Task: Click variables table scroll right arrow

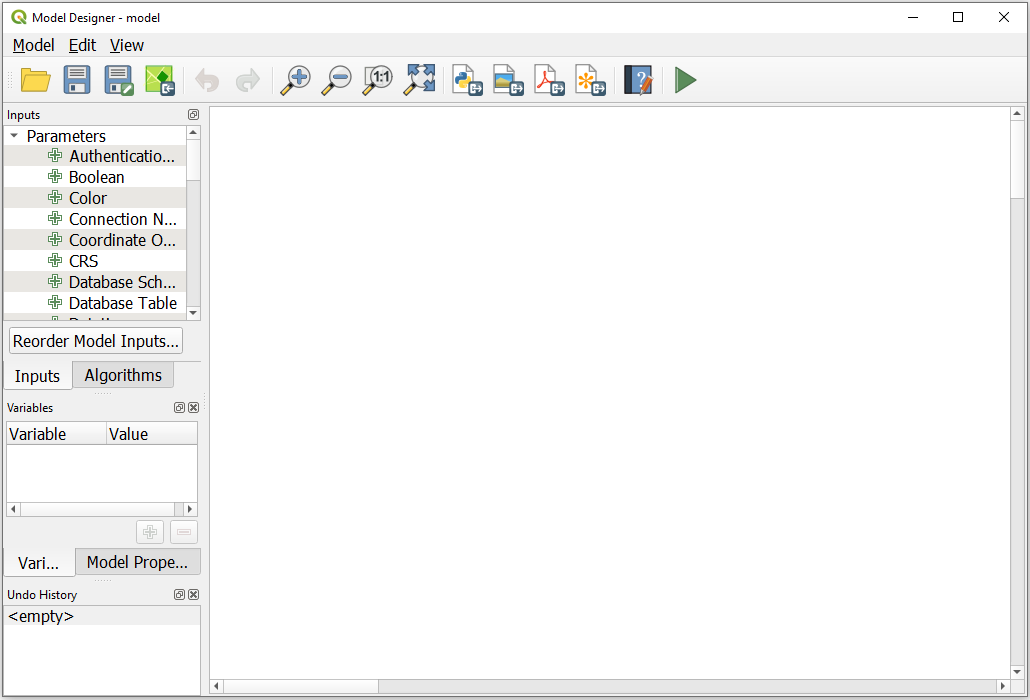Action: (190, 509)
